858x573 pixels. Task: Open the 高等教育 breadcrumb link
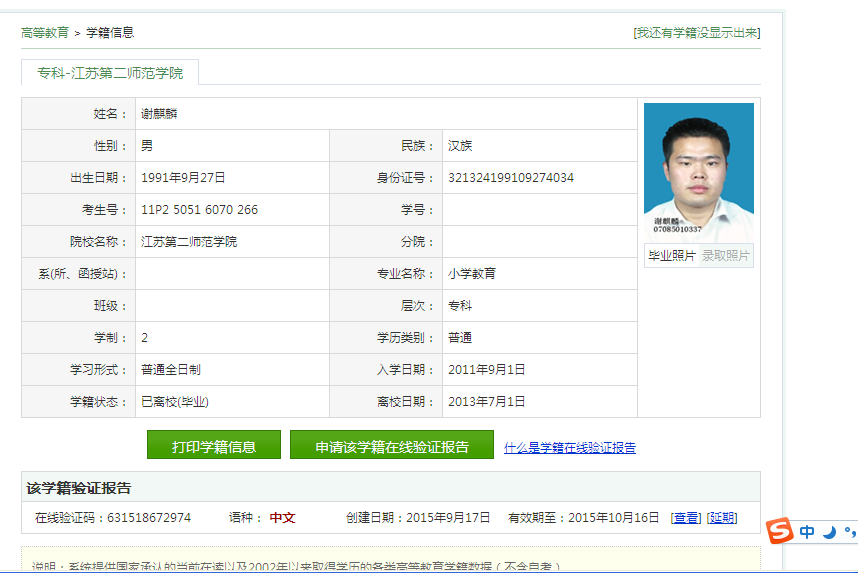(45, 33)
